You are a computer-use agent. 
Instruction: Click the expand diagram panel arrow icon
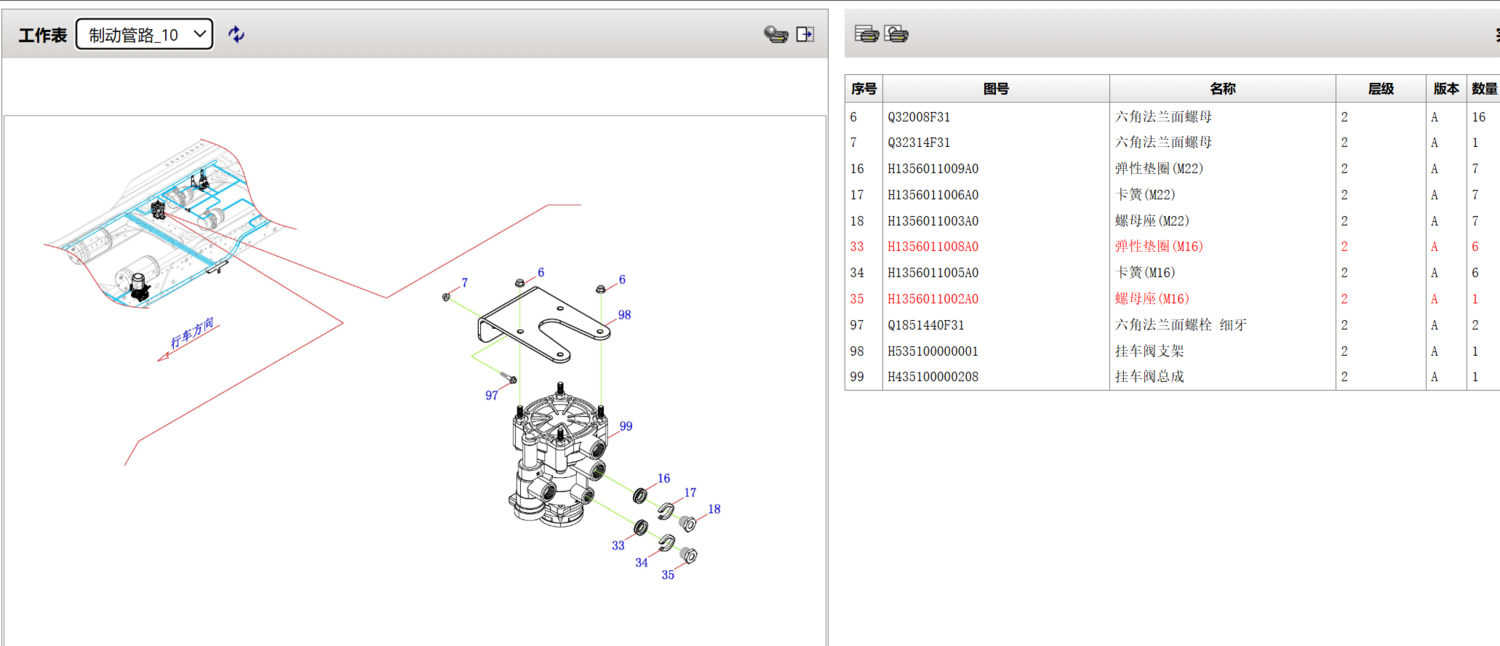tap(805, 34)
